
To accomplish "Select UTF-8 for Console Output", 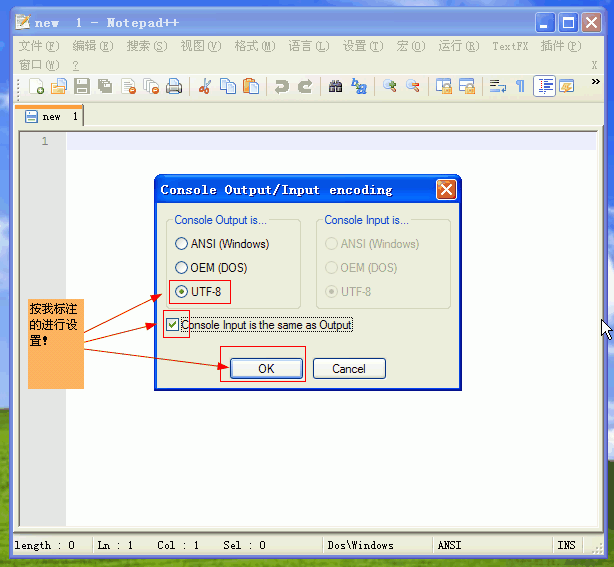I will (x=198, y=292).
